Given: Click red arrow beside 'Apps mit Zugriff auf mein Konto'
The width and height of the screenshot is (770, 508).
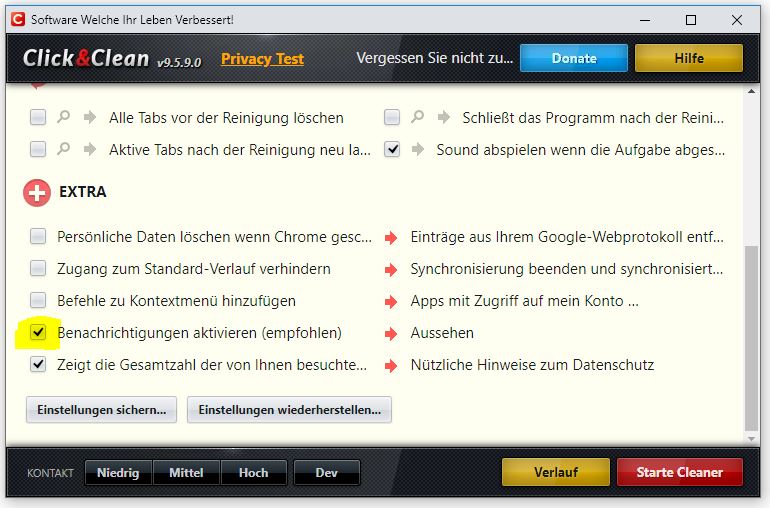Looking at the screenshot, I should click(x=391, y=302).
